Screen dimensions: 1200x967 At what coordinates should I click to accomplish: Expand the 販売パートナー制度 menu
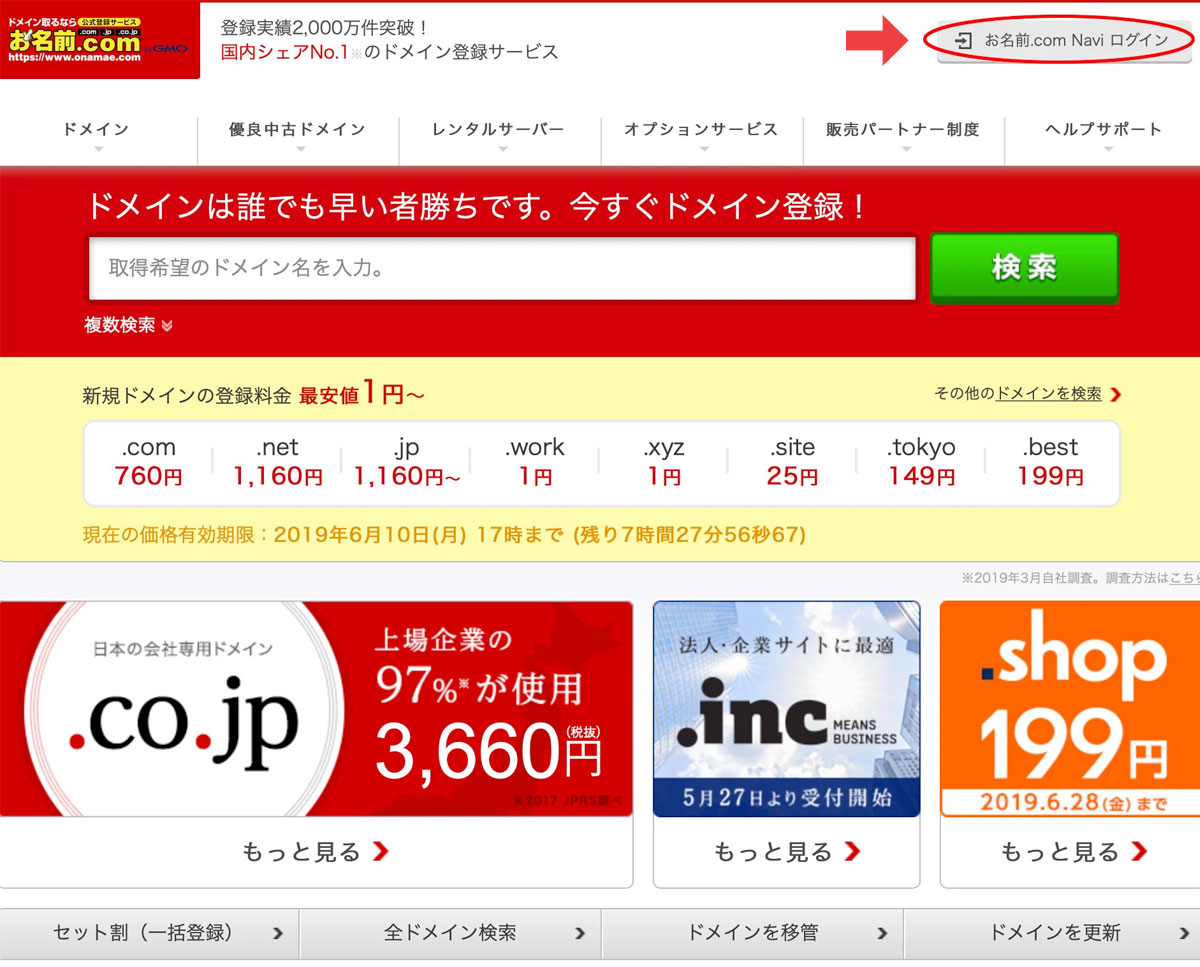point(903,136)
